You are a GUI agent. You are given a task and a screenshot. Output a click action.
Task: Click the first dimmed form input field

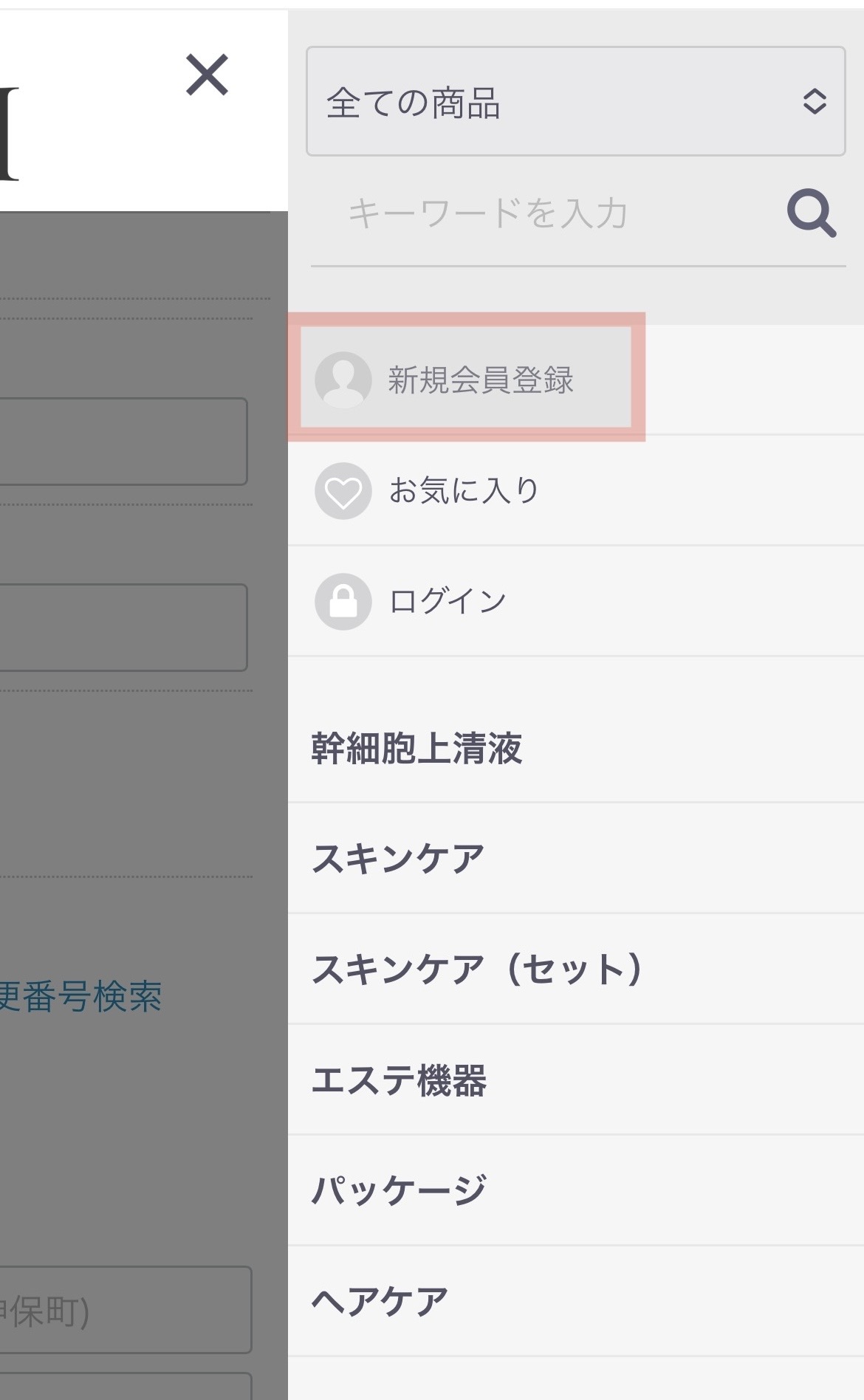point(123,442)
